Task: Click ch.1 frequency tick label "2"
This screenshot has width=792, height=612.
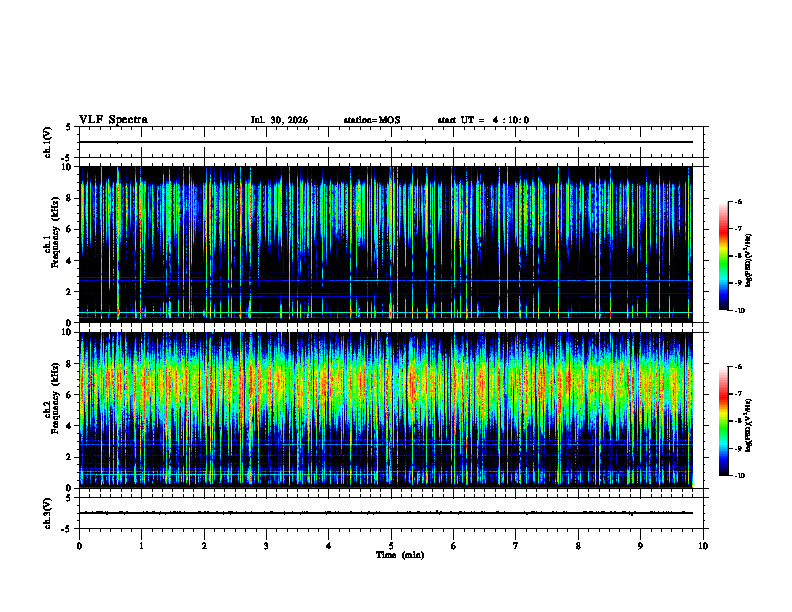Action: click(x=70, y=292)
